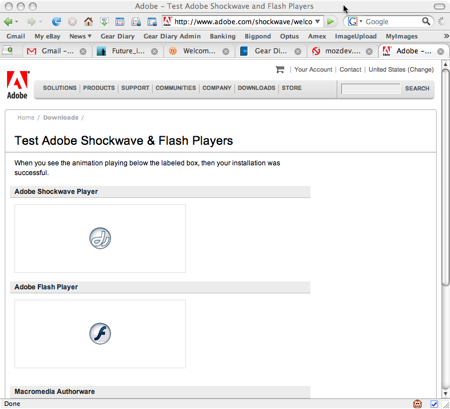Reload the page with the blue refresh icon
Screen dimensions: 450x409
point(56,22)
